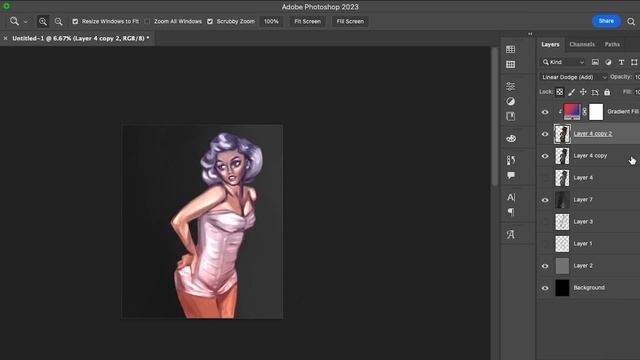640x360 pixels.
Task: Open the top grid panel icon in dock
Action: pos(510,49)
